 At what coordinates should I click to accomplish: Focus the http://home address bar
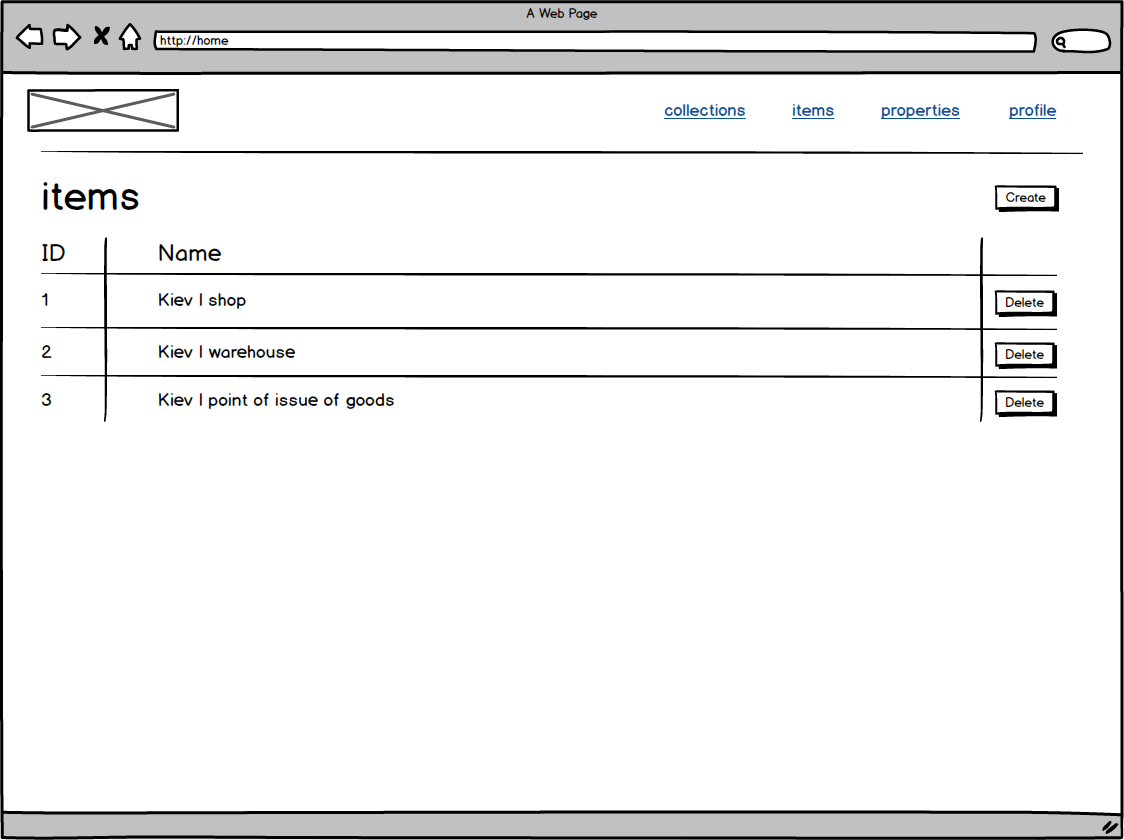click(595, 41)
